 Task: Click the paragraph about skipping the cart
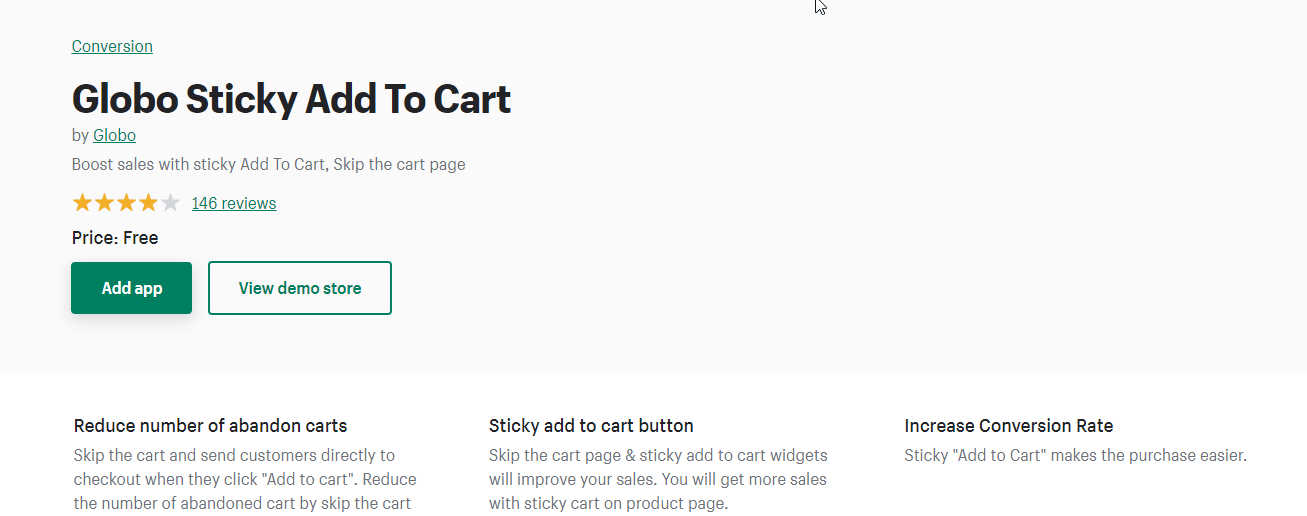[x=245, y=479]
